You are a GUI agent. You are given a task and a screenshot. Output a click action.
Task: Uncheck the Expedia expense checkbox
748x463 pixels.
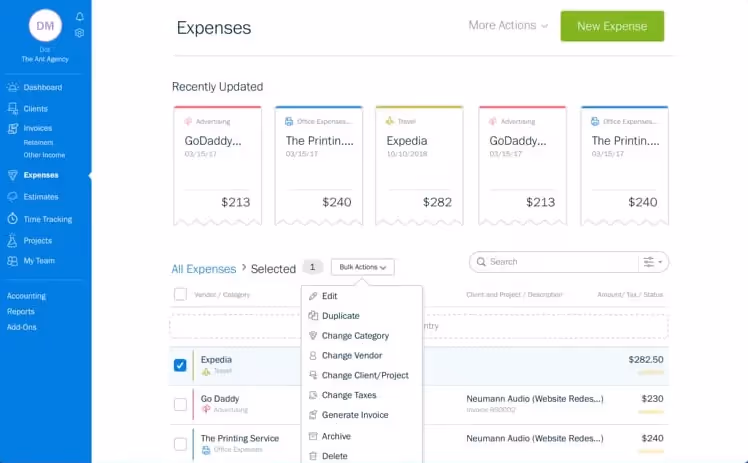[x=180, y=365]
